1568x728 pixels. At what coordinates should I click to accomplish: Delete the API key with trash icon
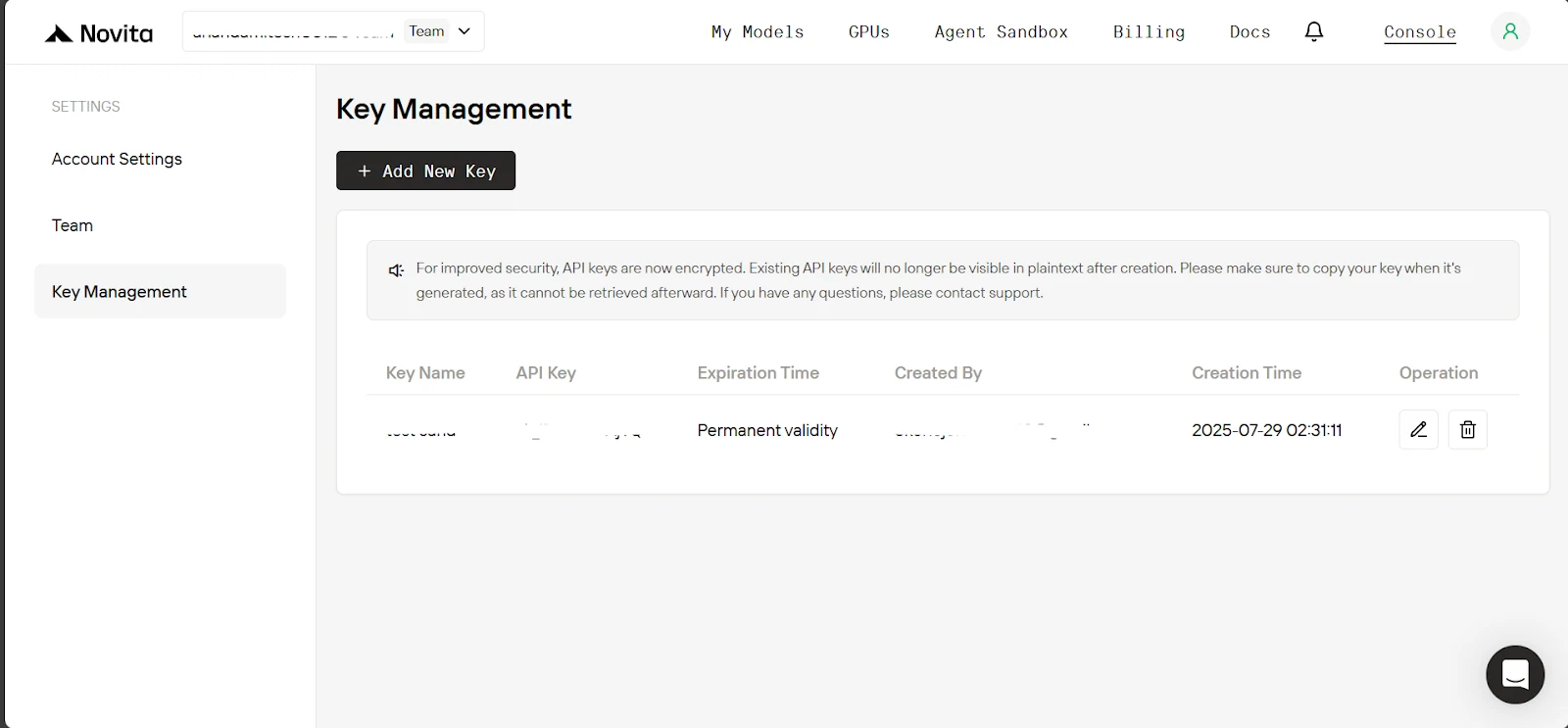pyautogui.click(x=1467, y=429)
